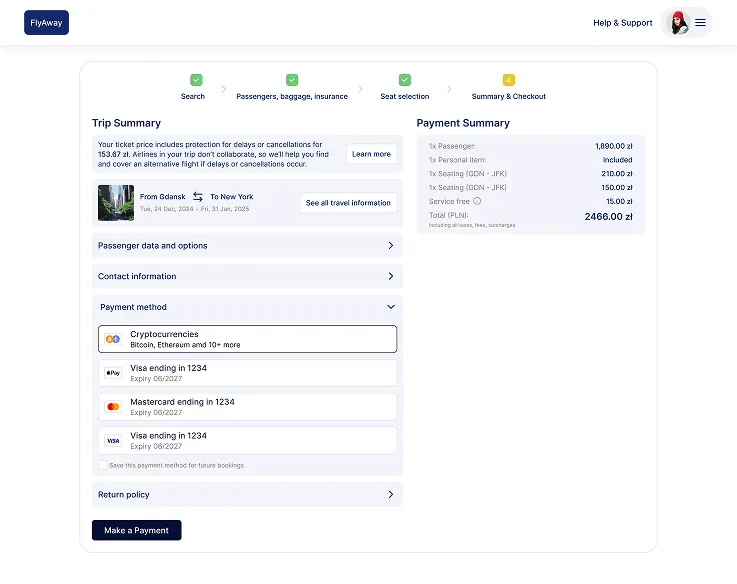The height and width of the screenshot is (584, 737).
Task: Tick Save this payment method checkbox
Action: pyautogui.click(x=103, y=465)
